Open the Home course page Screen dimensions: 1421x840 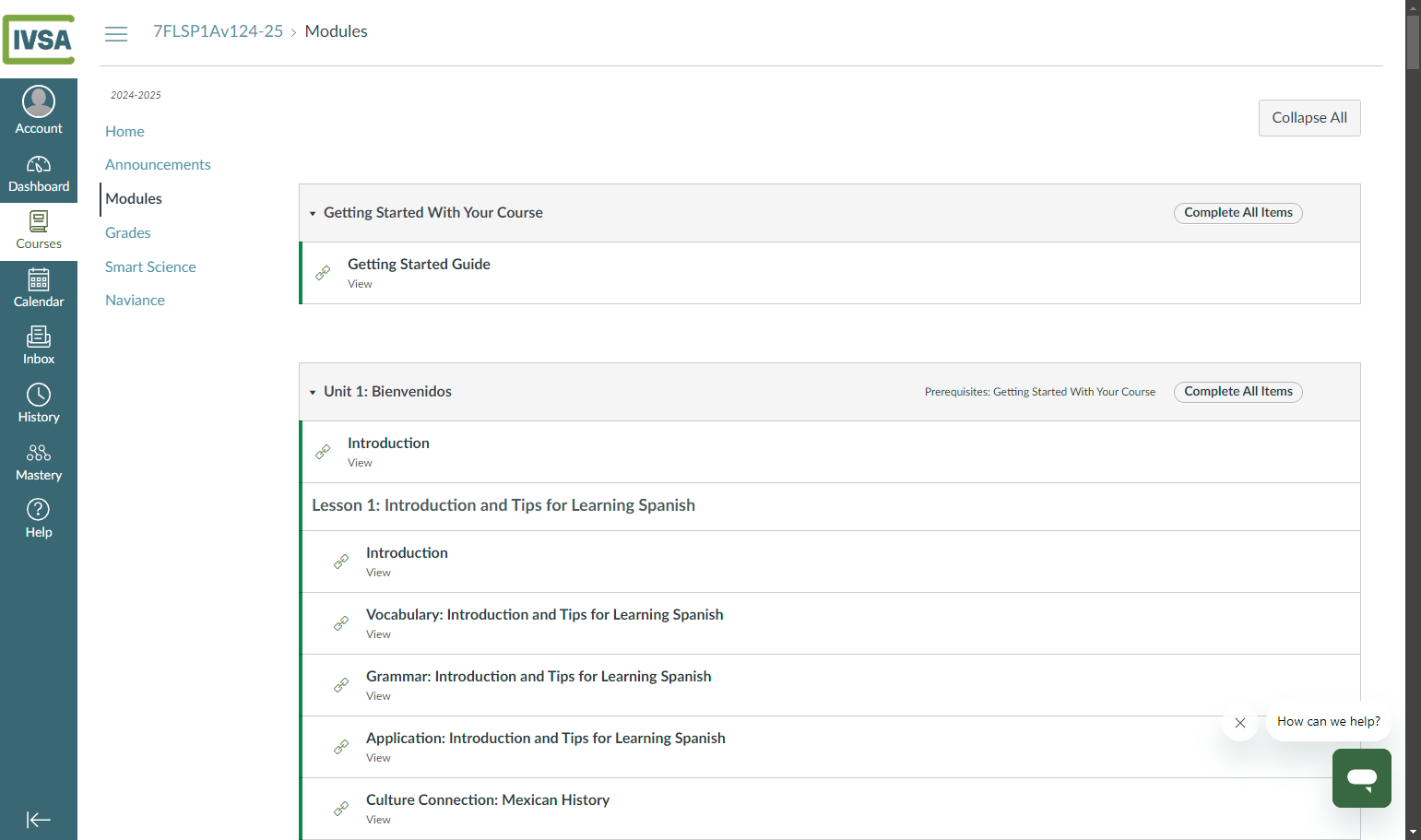[124, 131]
